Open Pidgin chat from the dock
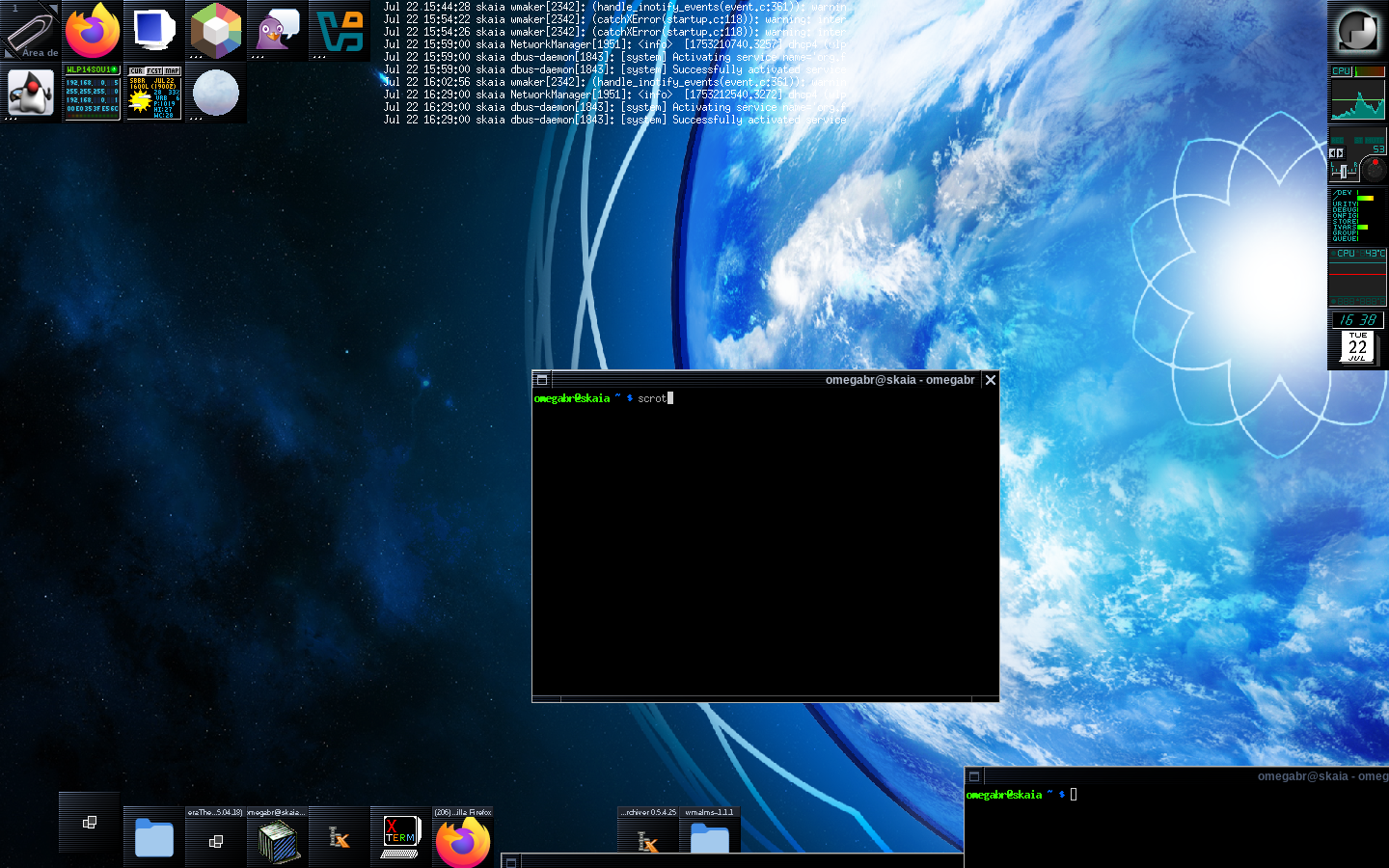Viewport: 1389px width, 868px height. tap(278, 31)
